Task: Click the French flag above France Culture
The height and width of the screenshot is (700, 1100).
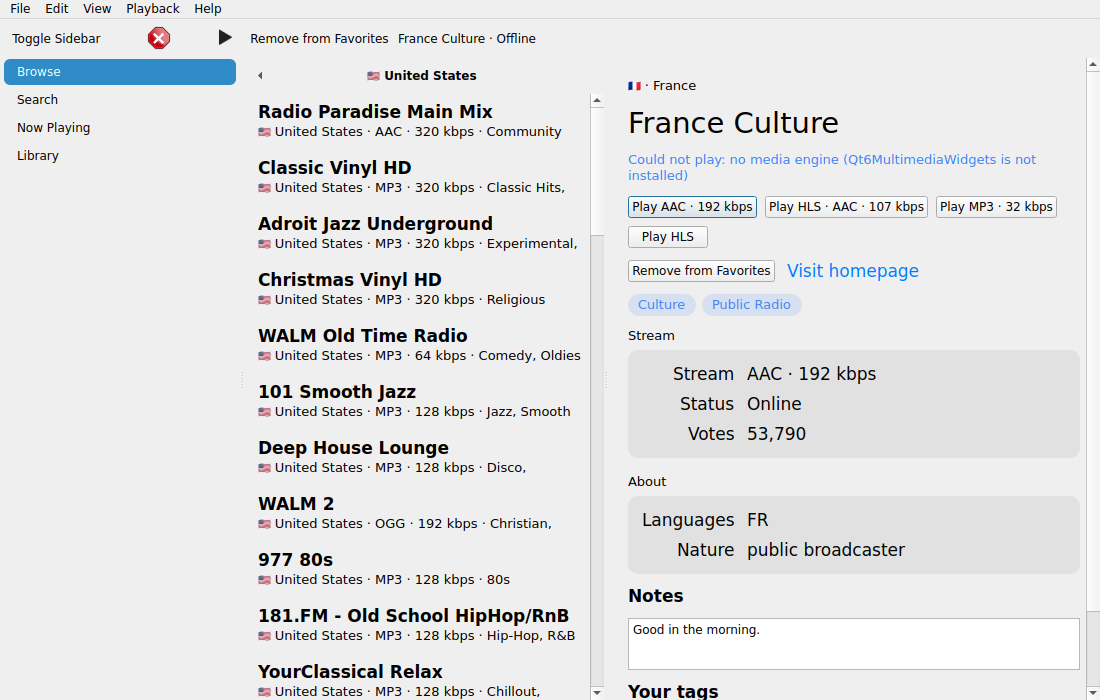Action: (x=634, y=86)
